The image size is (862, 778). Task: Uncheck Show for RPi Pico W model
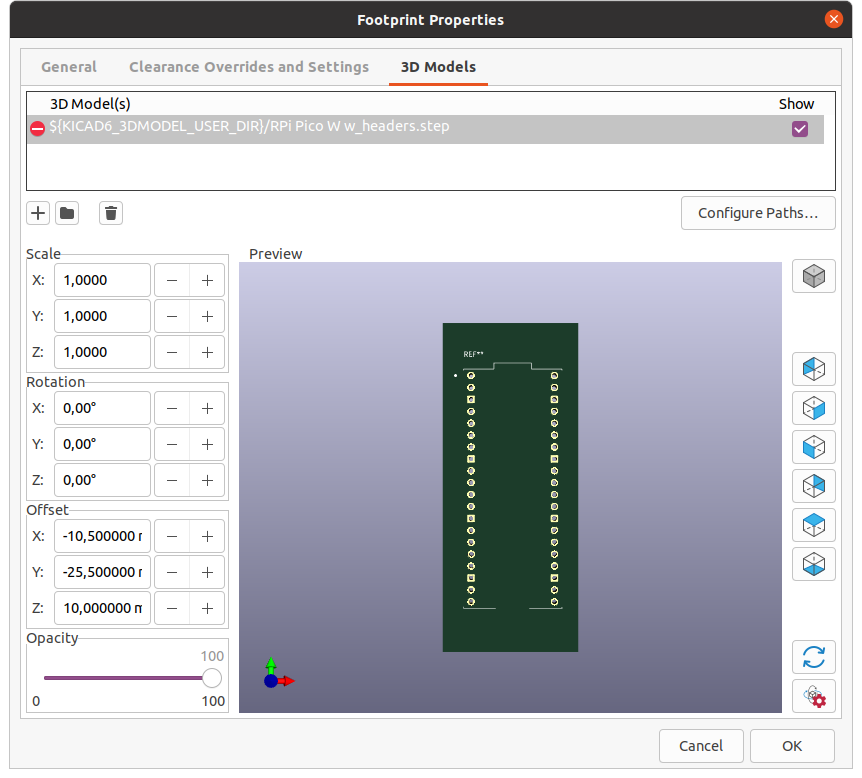click(x=799, y=128)
